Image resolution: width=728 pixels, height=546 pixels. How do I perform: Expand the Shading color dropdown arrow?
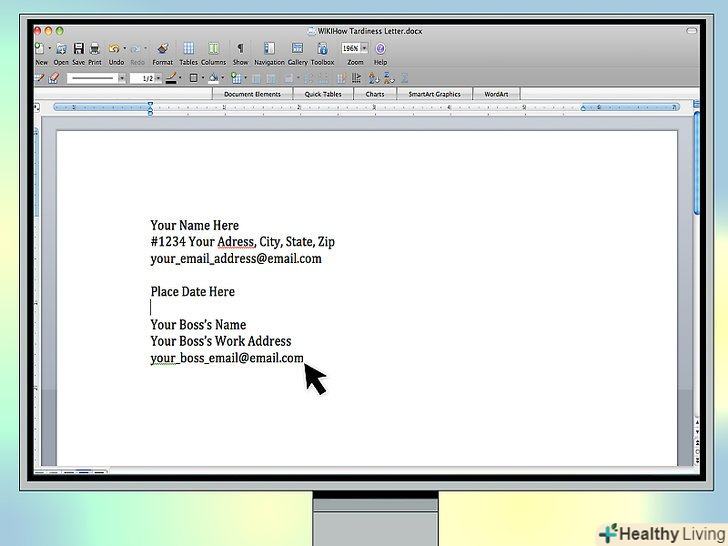(x=223, y=78)
